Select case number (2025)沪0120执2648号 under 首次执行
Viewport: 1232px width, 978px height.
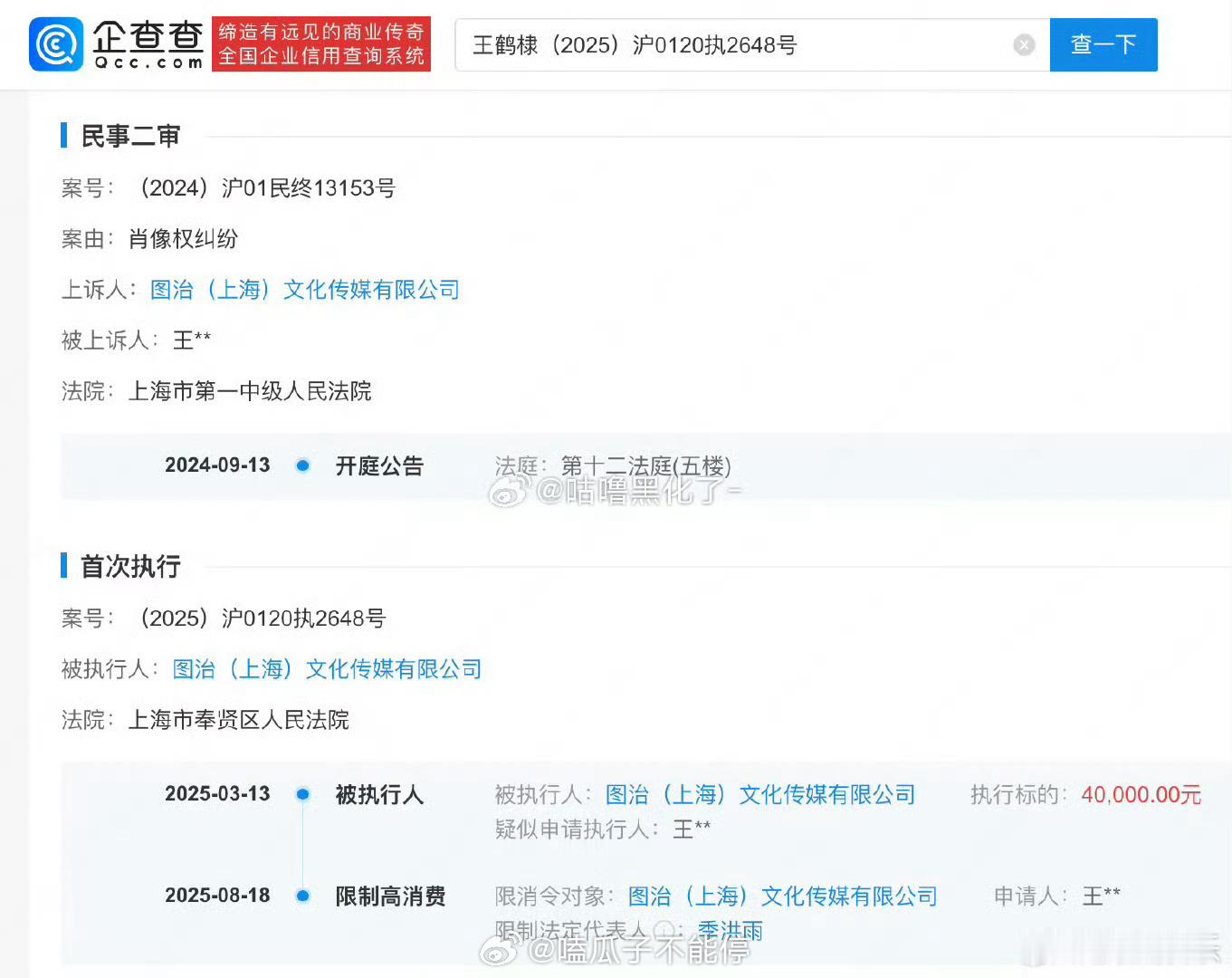[258, 618]
